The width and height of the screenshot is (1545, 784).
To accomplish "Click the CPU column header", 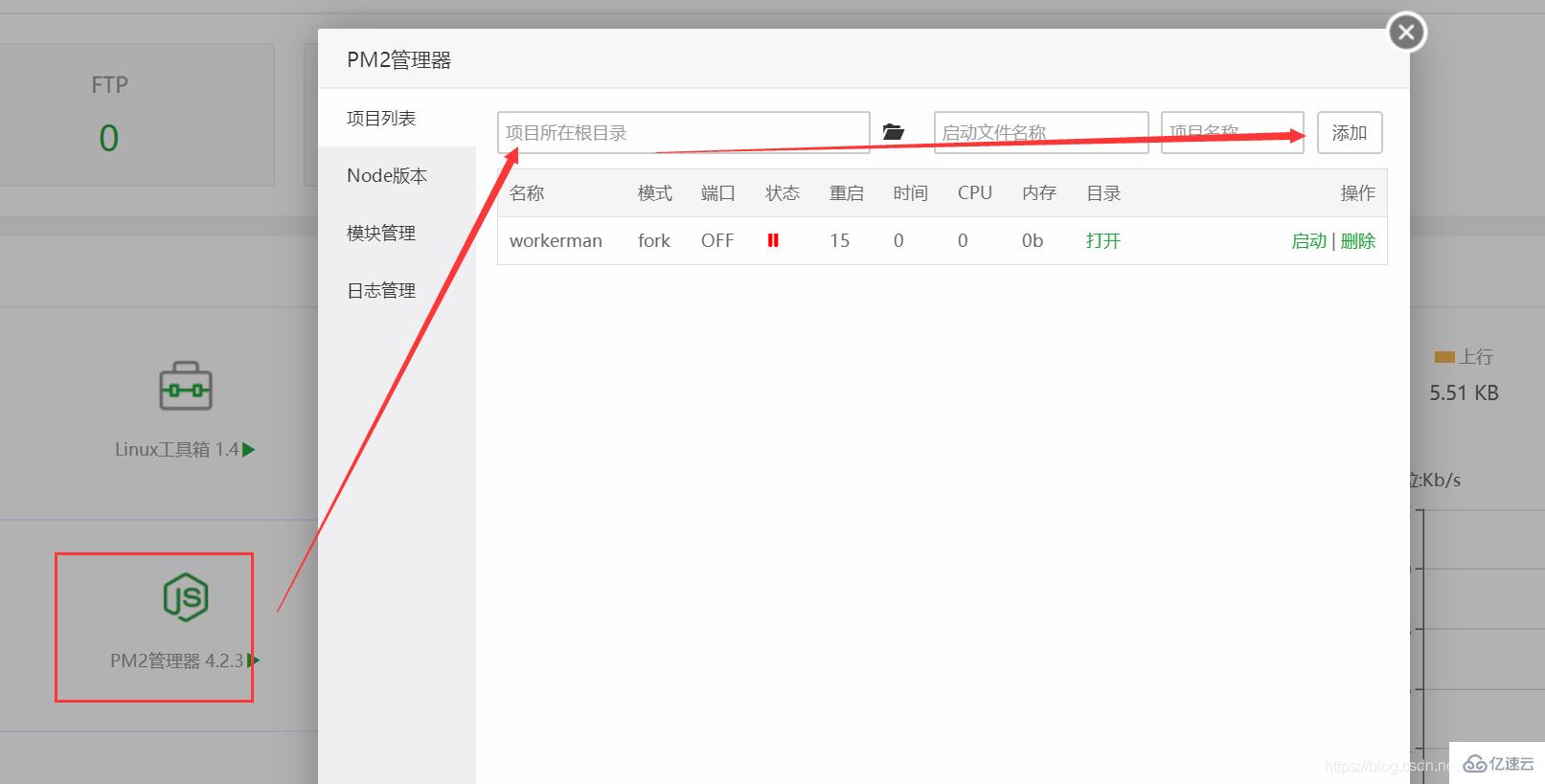I will click(975, 193).
